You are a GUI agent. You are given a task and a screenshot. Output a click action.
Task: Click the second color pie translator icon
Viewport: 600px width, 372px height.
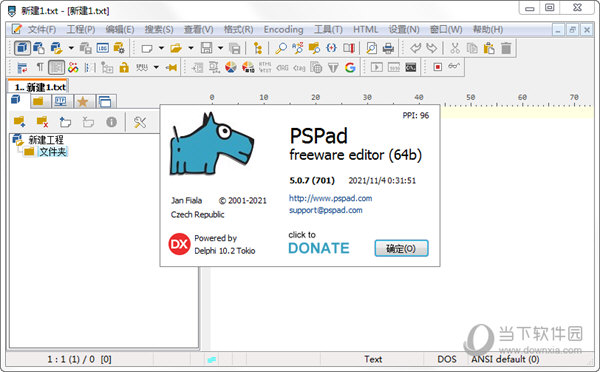[248, 68]
